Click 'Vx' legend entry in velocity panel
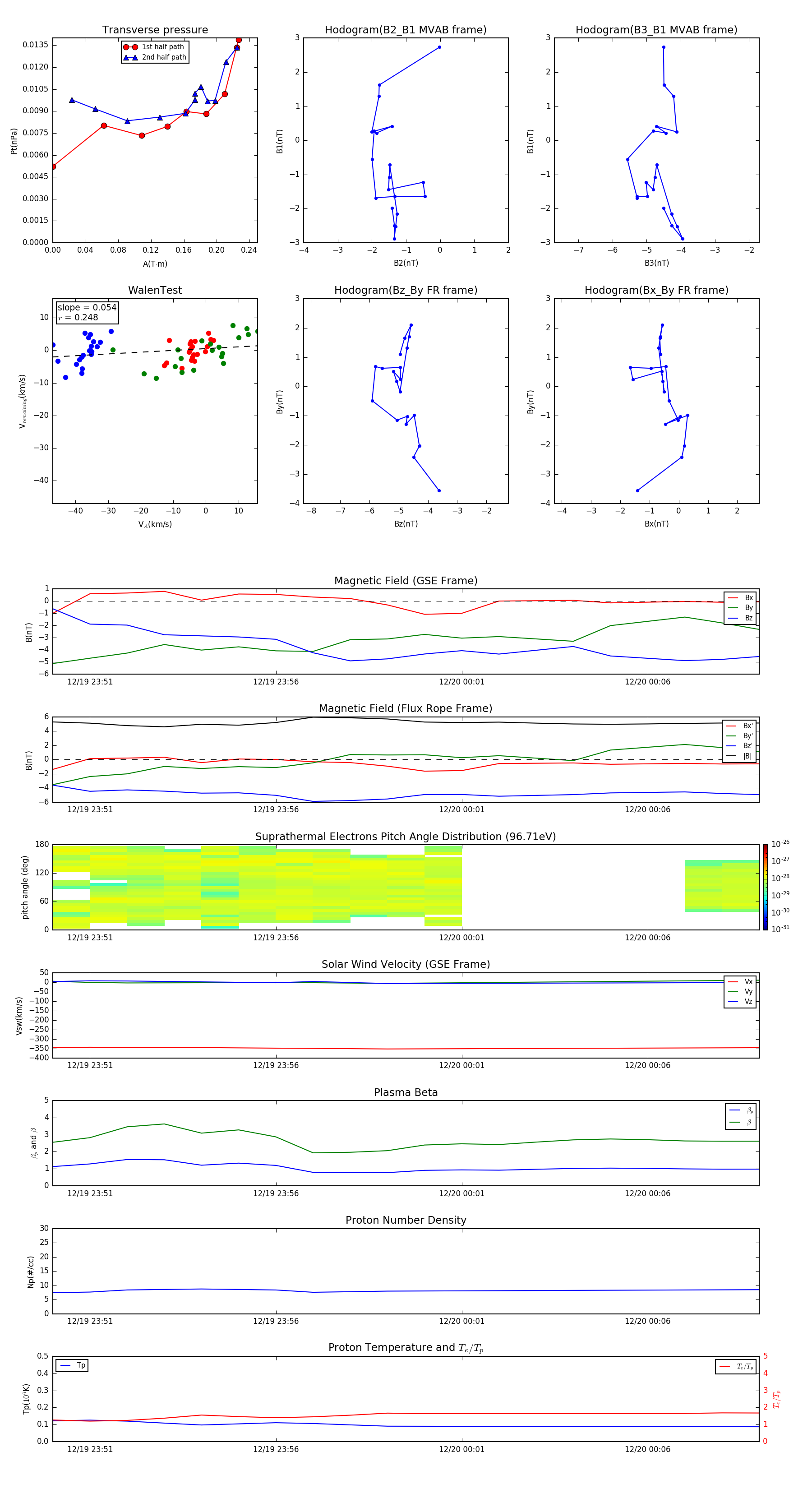The image size is (812, 1489). [x=740, y=981]
